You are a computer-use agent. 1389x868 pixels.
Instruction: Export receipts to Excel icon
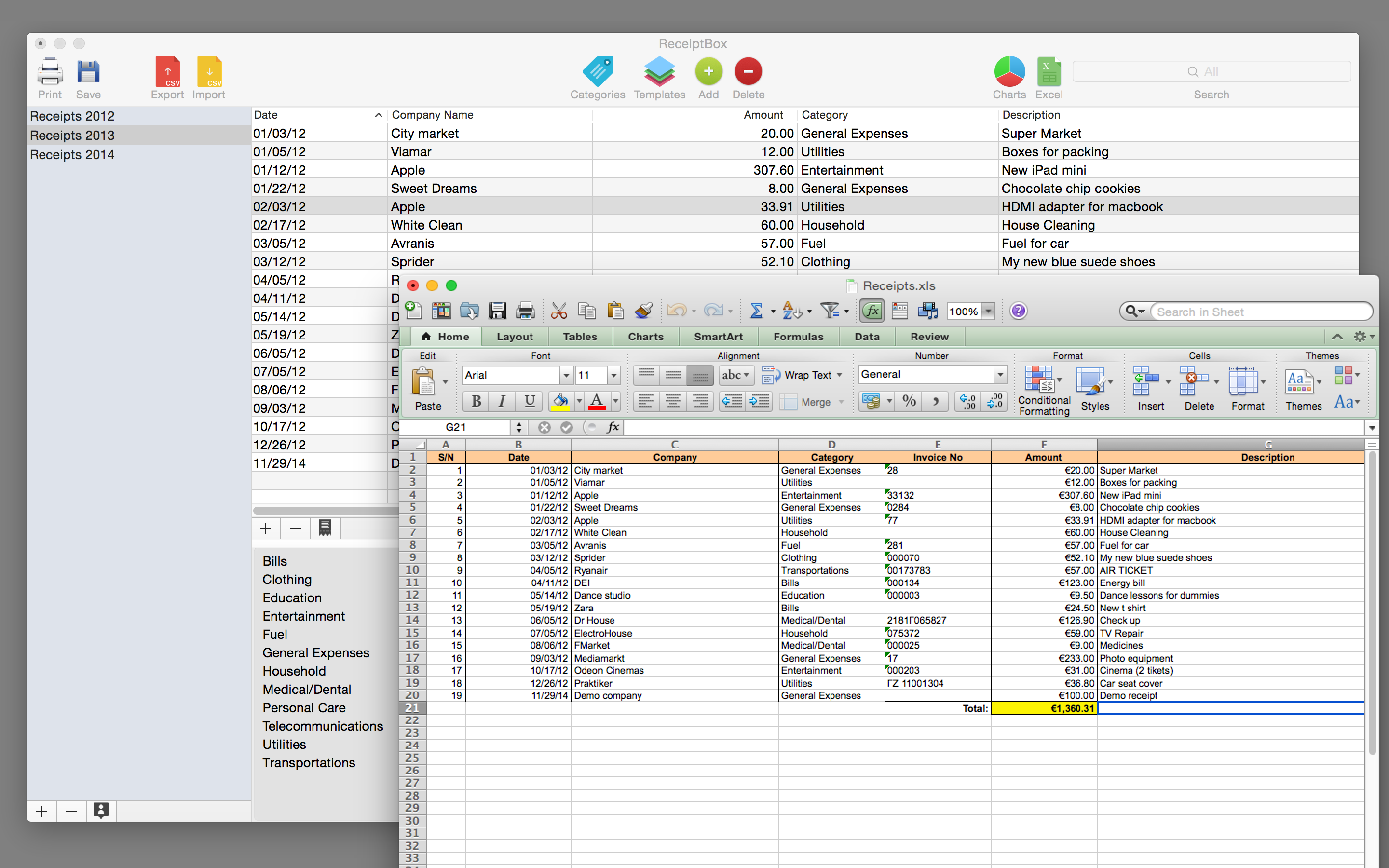(x=1049, y=72)
